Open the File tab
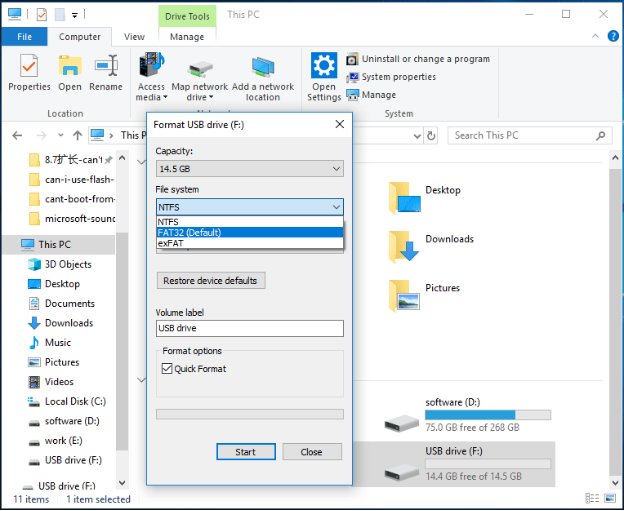The image size is (624, 511). pos(24,37)
